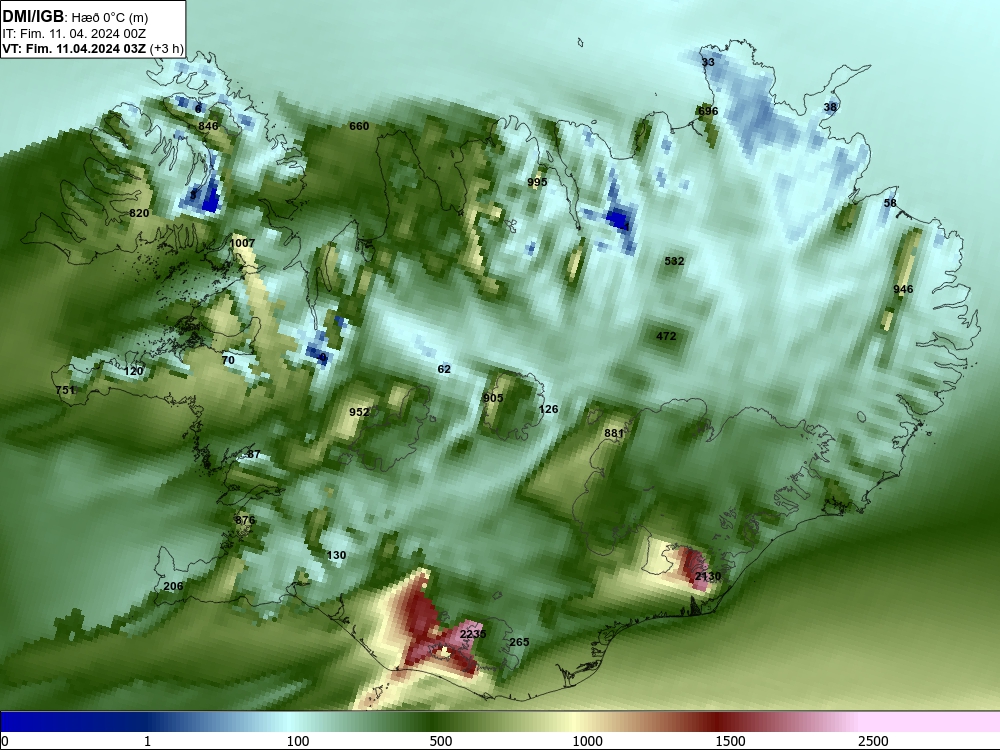The height and width of the screenshot is (750, 1000).
Task: Click the 952 label in the west
Action: click(359, 412)
